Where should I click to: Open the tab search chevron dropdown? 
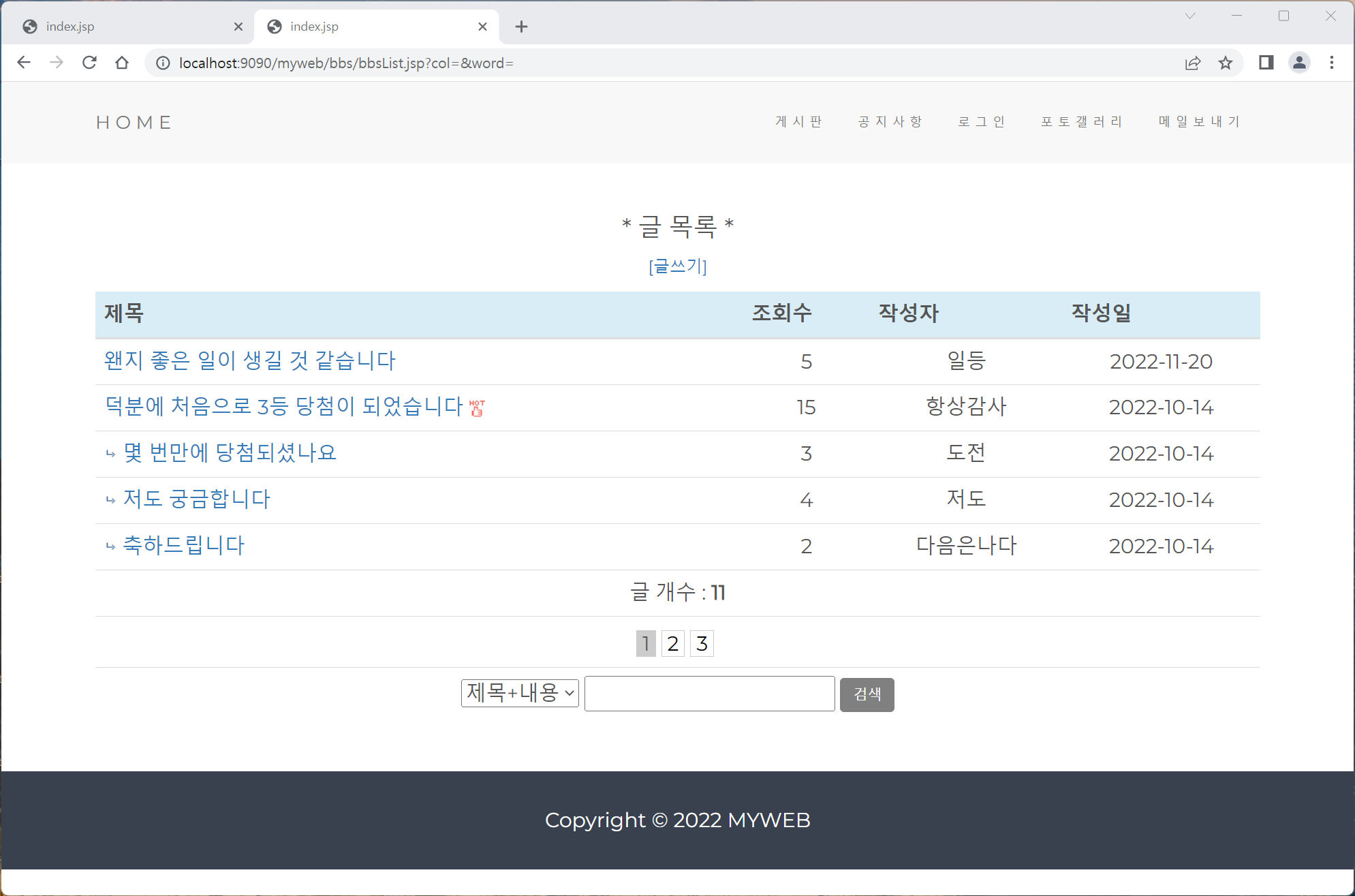(x=1190, y=16)
